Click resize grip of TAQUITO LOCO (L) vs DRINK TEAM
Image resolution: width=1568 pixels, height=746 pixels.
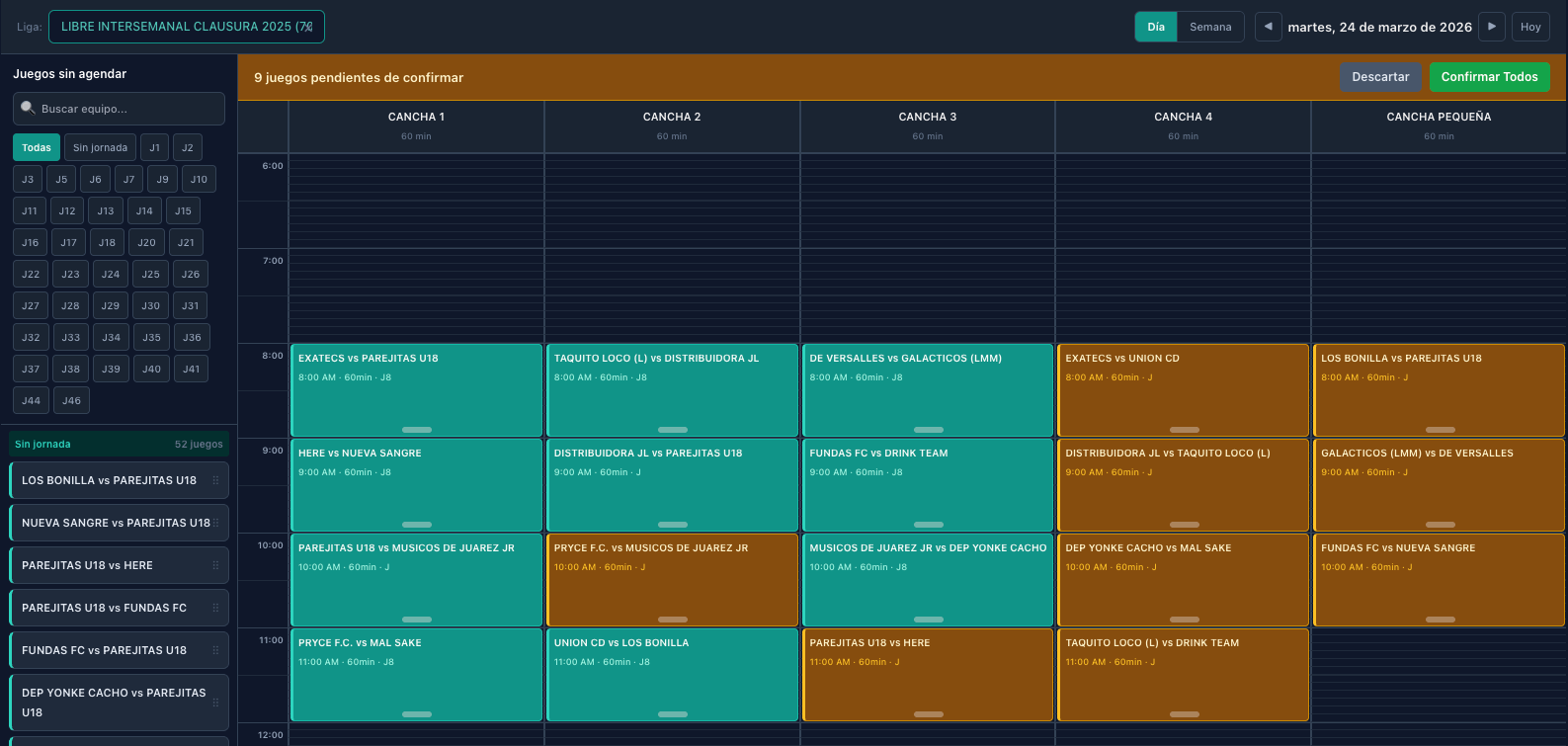click(1185, 714)
